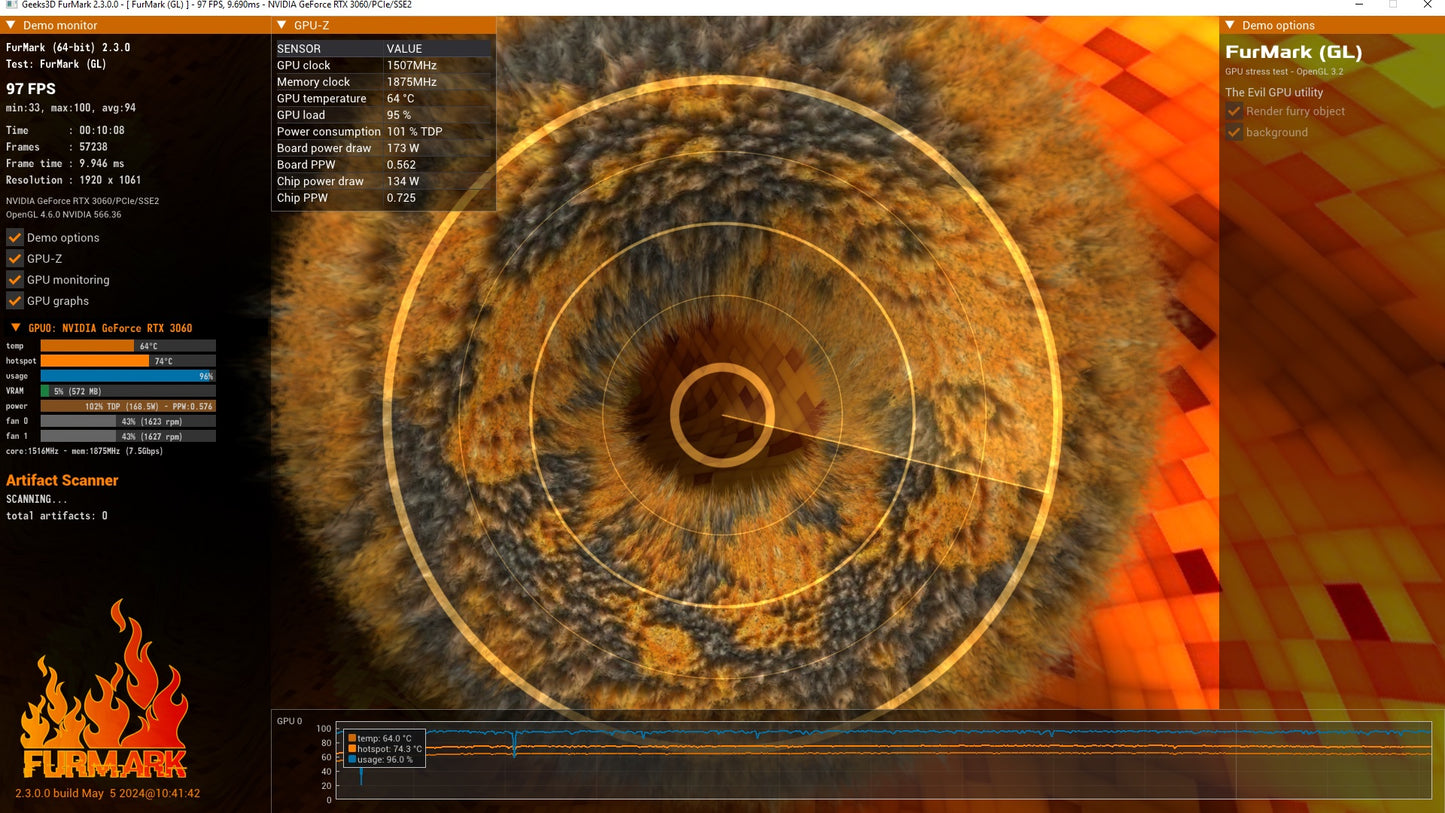Click the SENSOR column header
This screenshot has width=1445, height=813.
pos(299,49)
